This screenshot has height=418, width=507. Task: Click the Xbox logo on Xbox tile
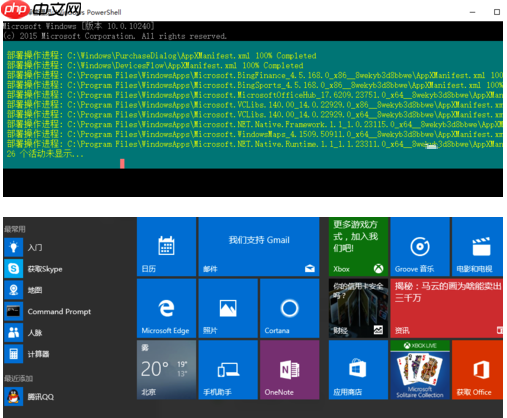click(378, 268)
